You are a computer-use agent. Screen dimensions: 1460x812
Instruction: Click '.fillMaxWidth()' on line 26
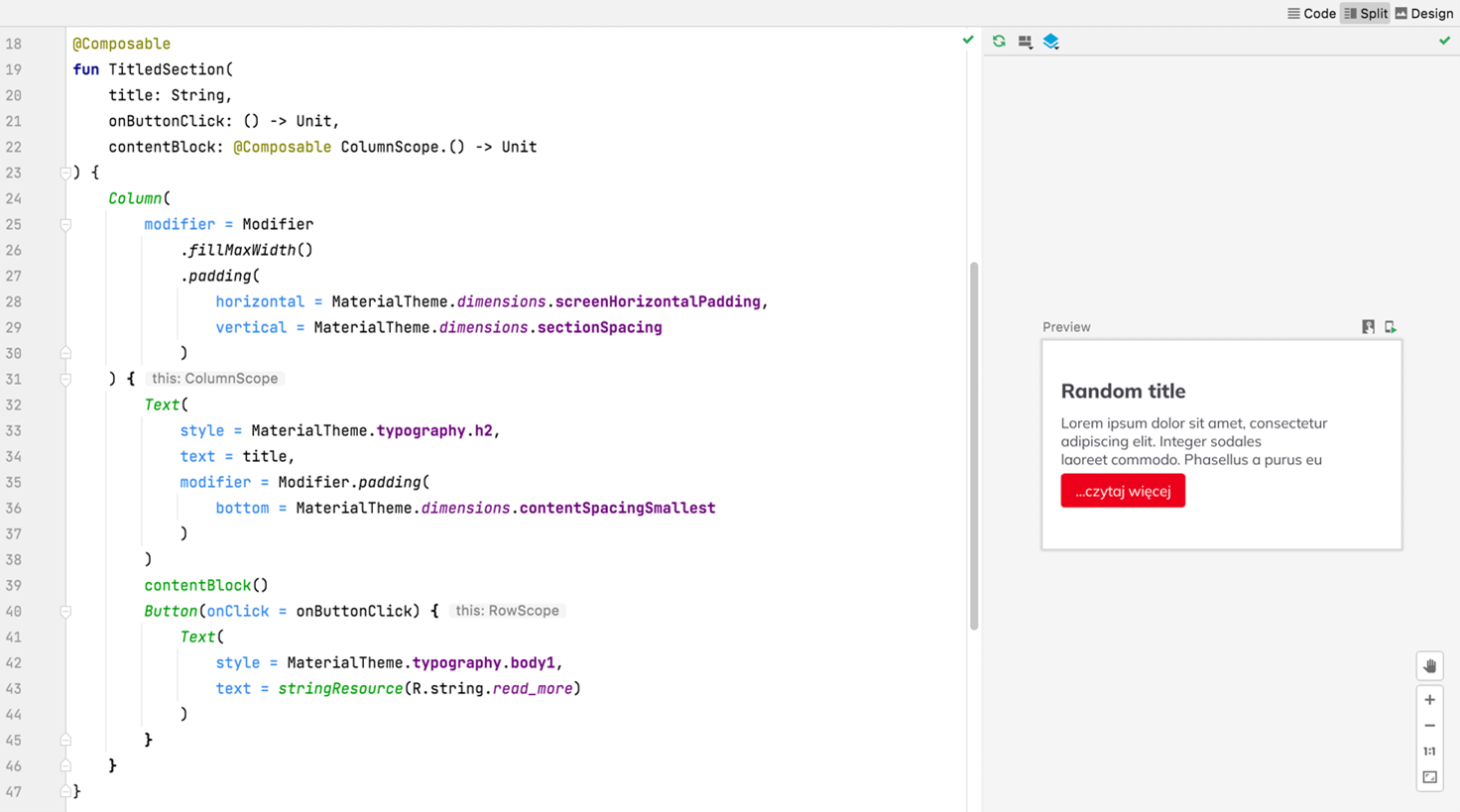(246, 250)
